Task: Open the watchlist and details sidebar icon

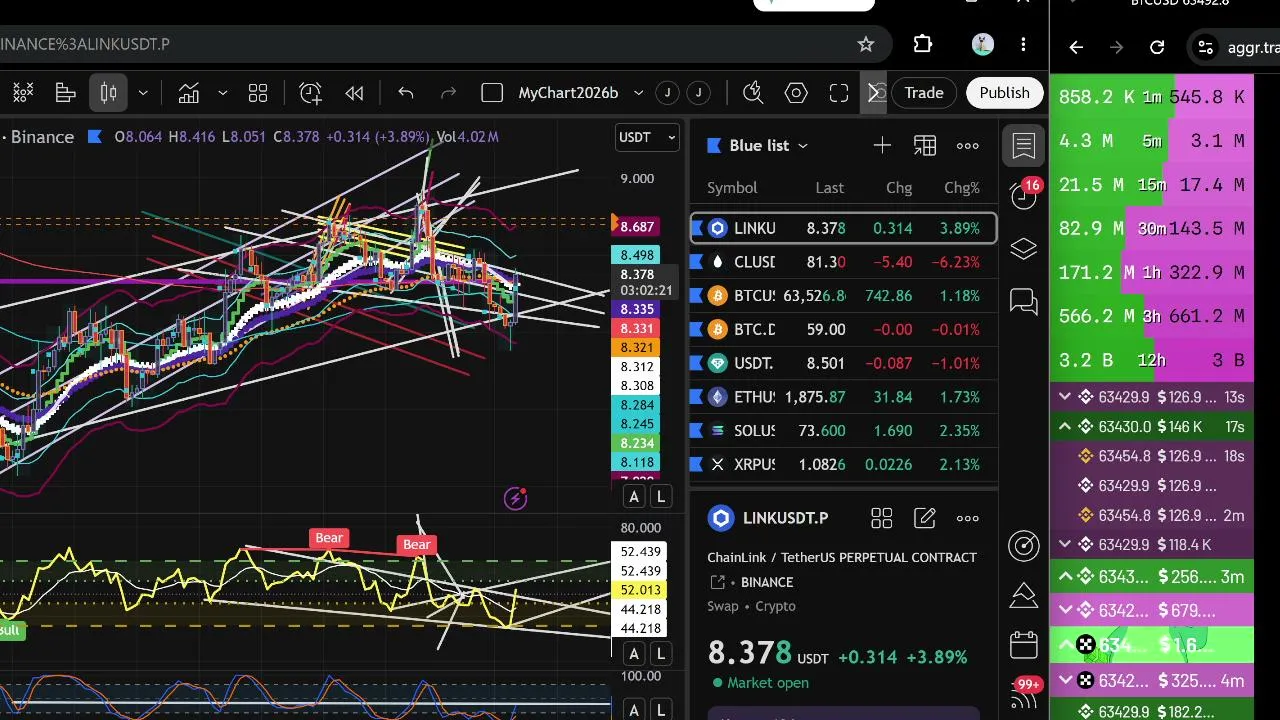Action: pyautogui.click(x=1024, y=146)
